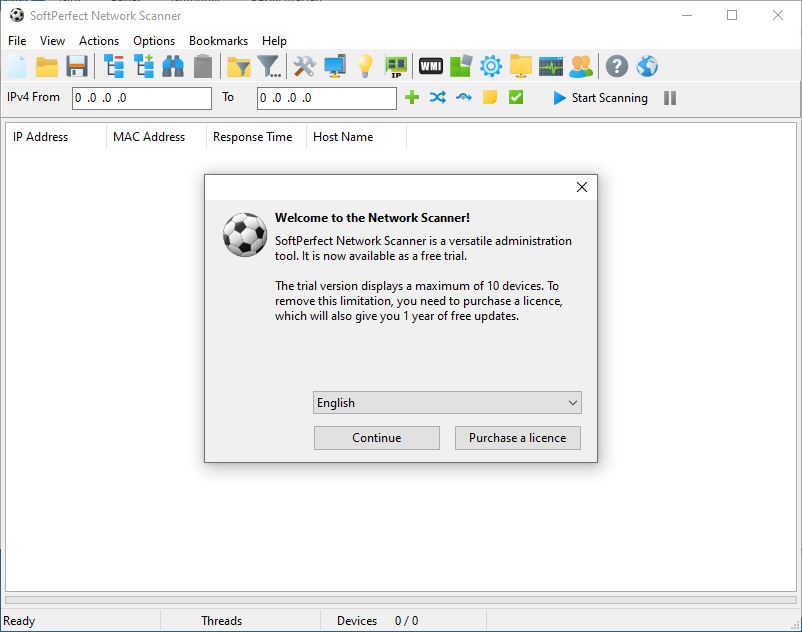Click the Threads status bar label
Screen dimensions: 802x632
(221, 621)
